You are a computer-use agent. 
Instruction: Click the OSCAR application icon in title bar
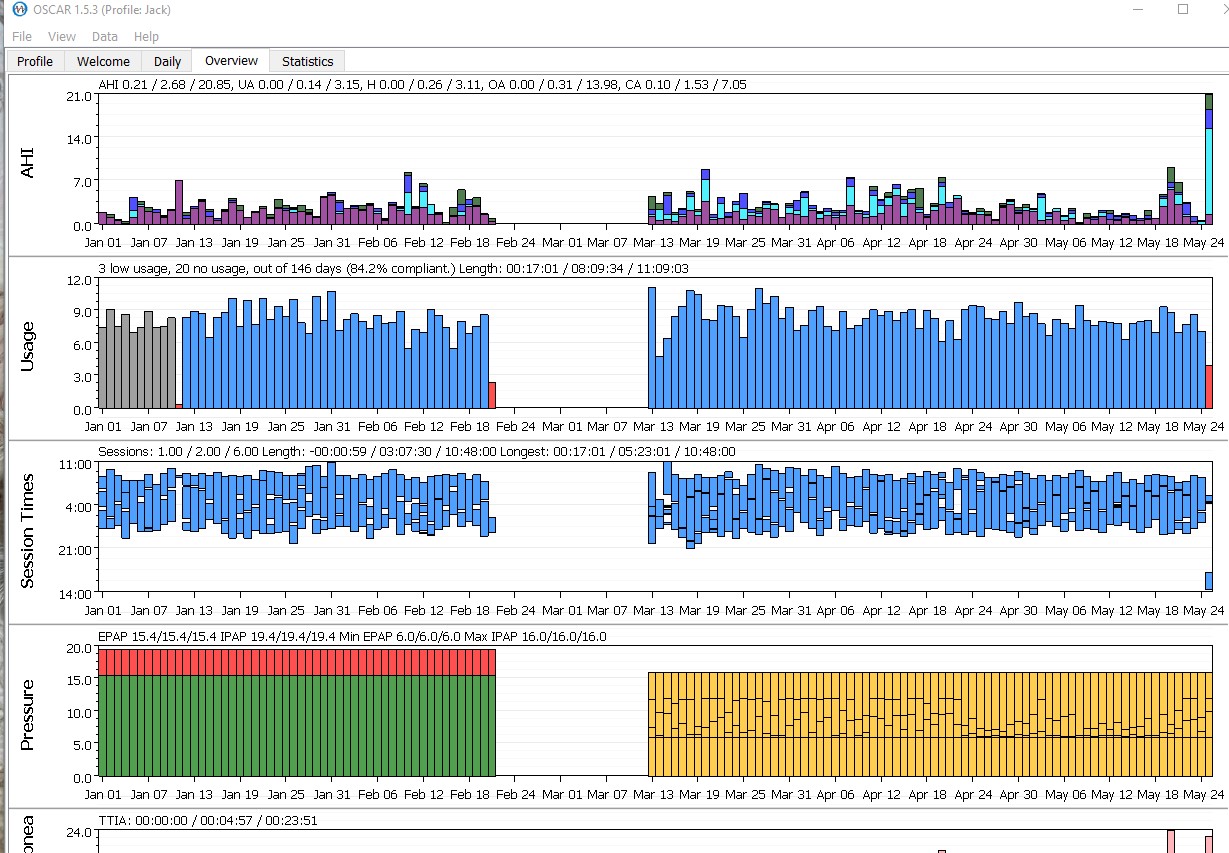click(x=18, y=9)
